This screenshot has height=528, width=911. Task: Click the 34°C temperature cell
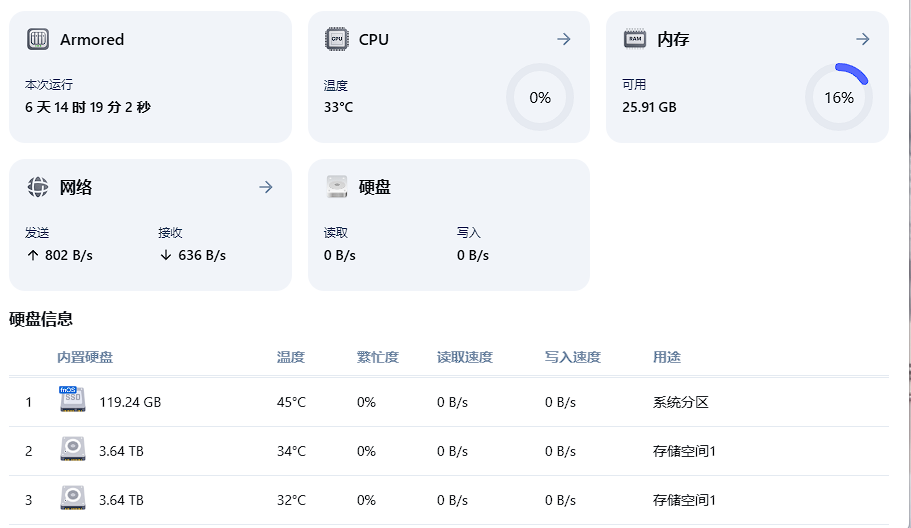(x=291, y=451)
